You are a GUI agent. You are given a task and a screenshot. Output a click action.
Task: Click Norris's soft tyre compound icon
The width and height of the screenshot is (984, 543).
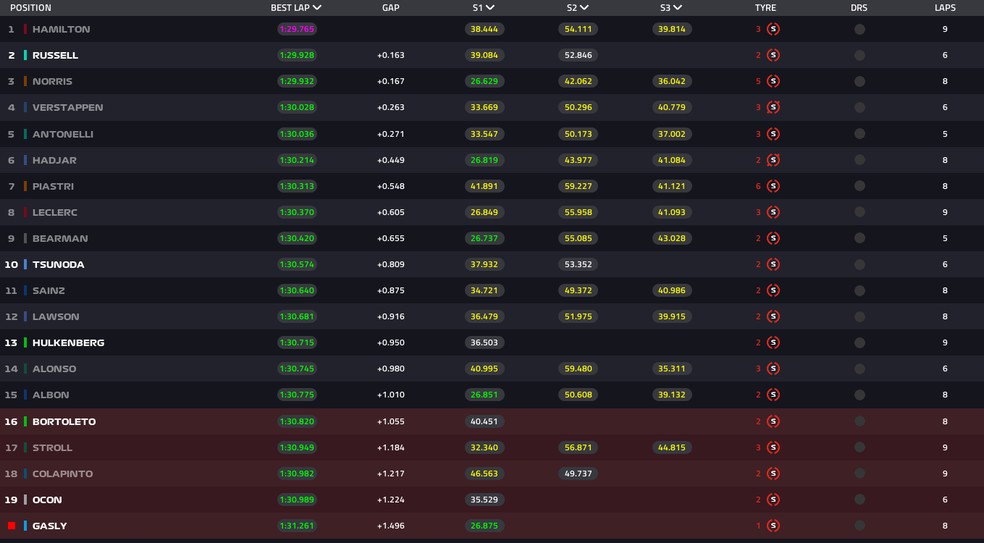(x=773, y=81)
